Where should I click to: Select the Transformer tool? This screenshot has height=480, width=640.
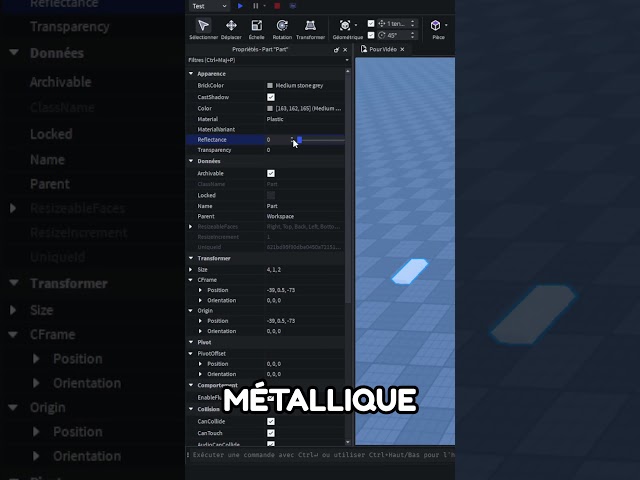(310, 29)
